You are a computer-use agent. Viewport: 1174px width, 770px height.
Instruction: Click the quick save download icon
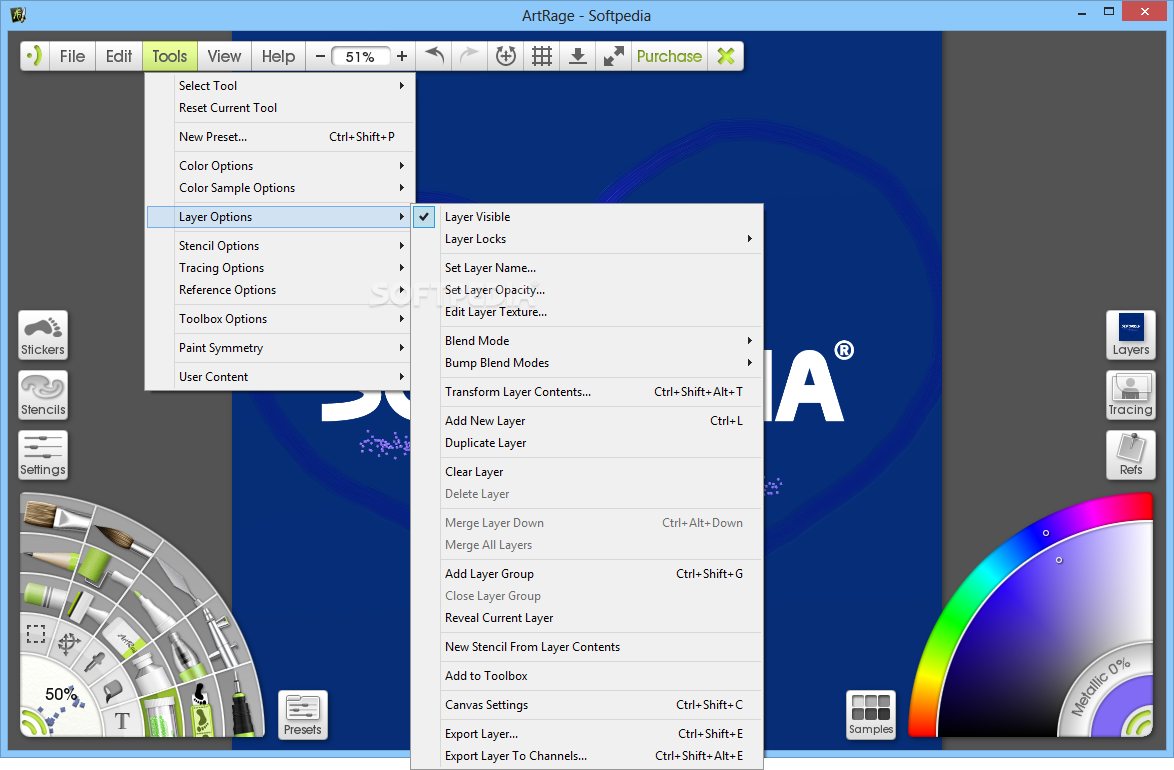[577, 56]
